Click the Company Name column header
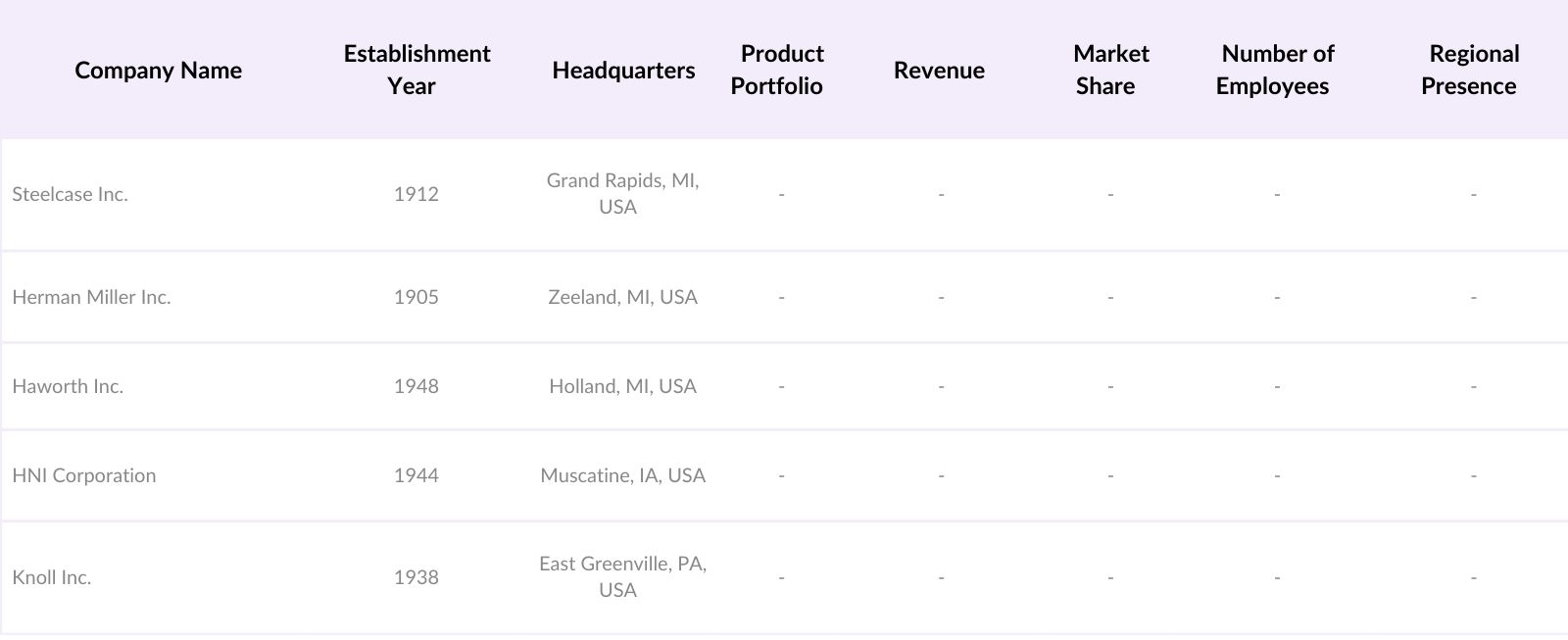The width and height of the screenshot is (1568, 640). pos(158,71)
